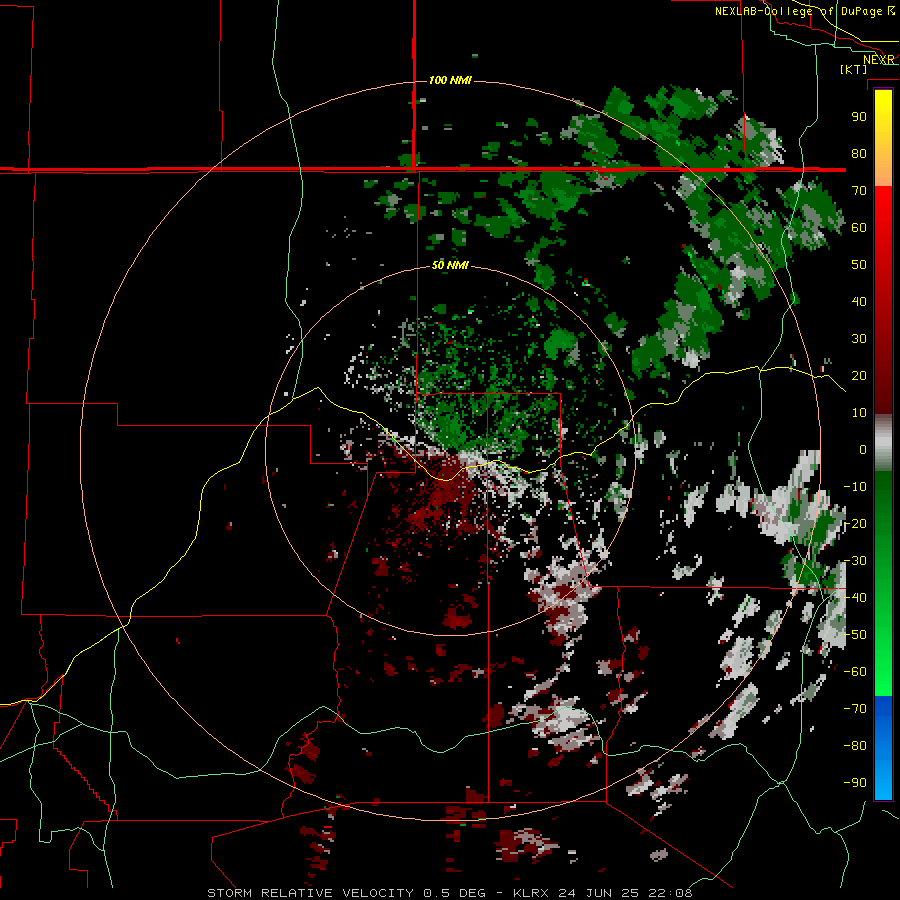Select the -40 scale label
Screen dimensions: 900x900
click(855, 598)
